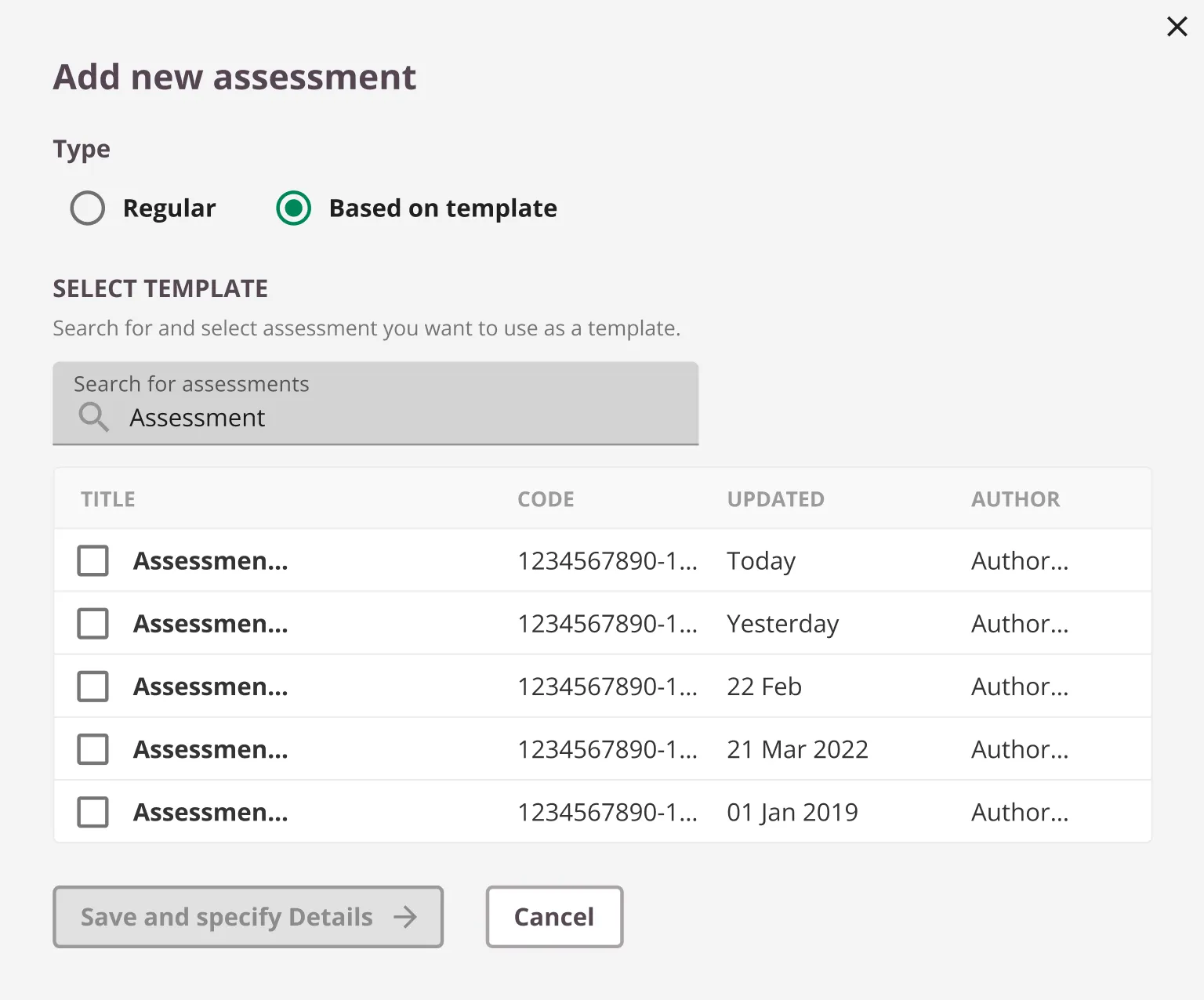Check the assessment updated 22 Feb
1204x1000 pixels.
point(93,687)
